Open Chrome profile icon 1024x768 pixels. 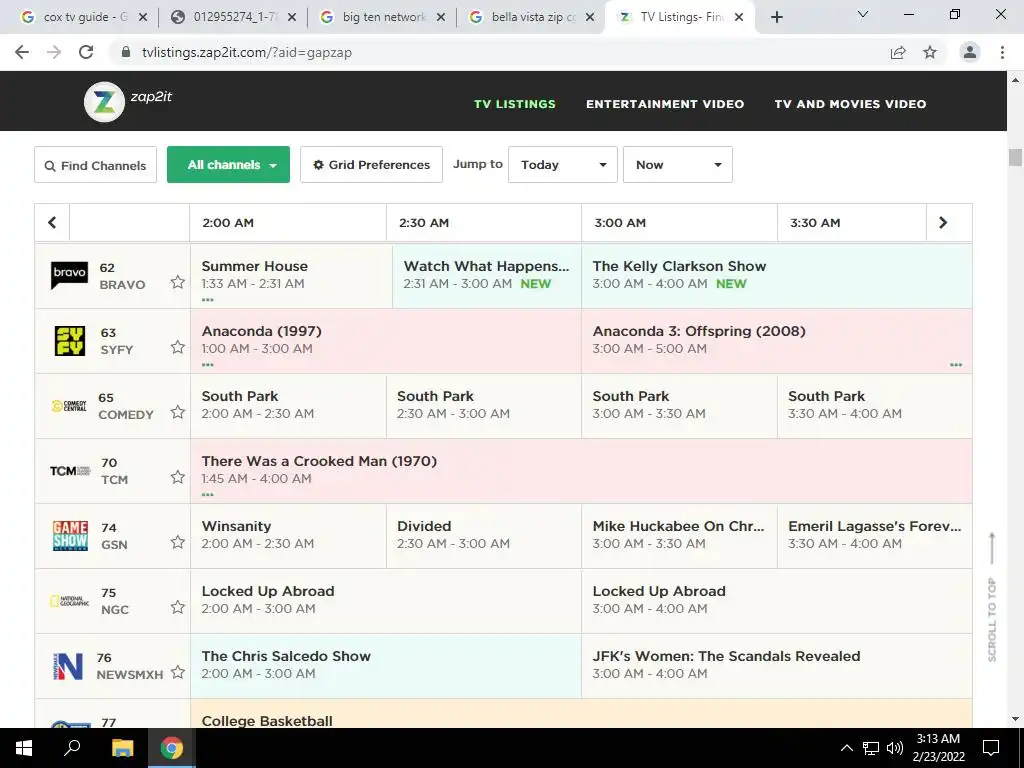(x=970, y=52)
